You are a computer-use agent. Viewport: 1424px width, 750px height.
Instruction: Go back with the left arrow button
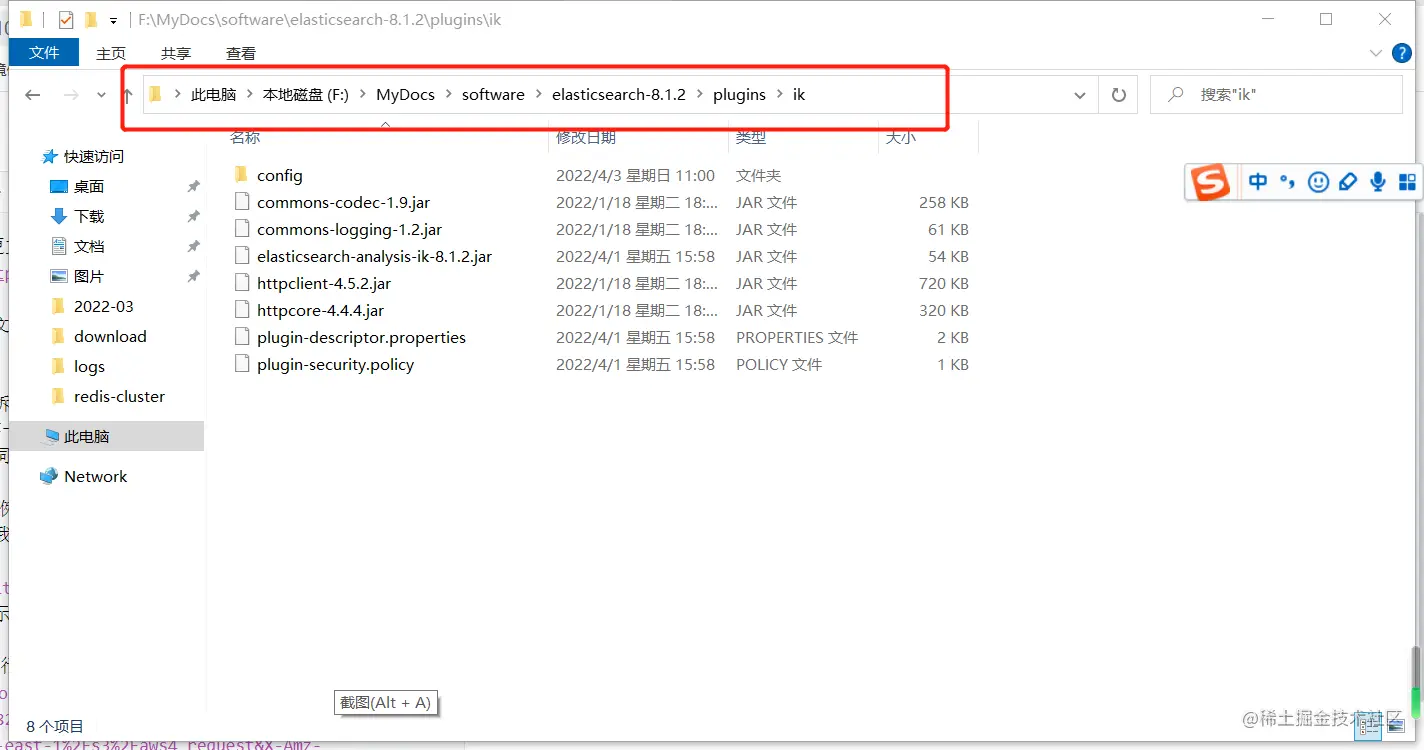click(x=32, y=93)
